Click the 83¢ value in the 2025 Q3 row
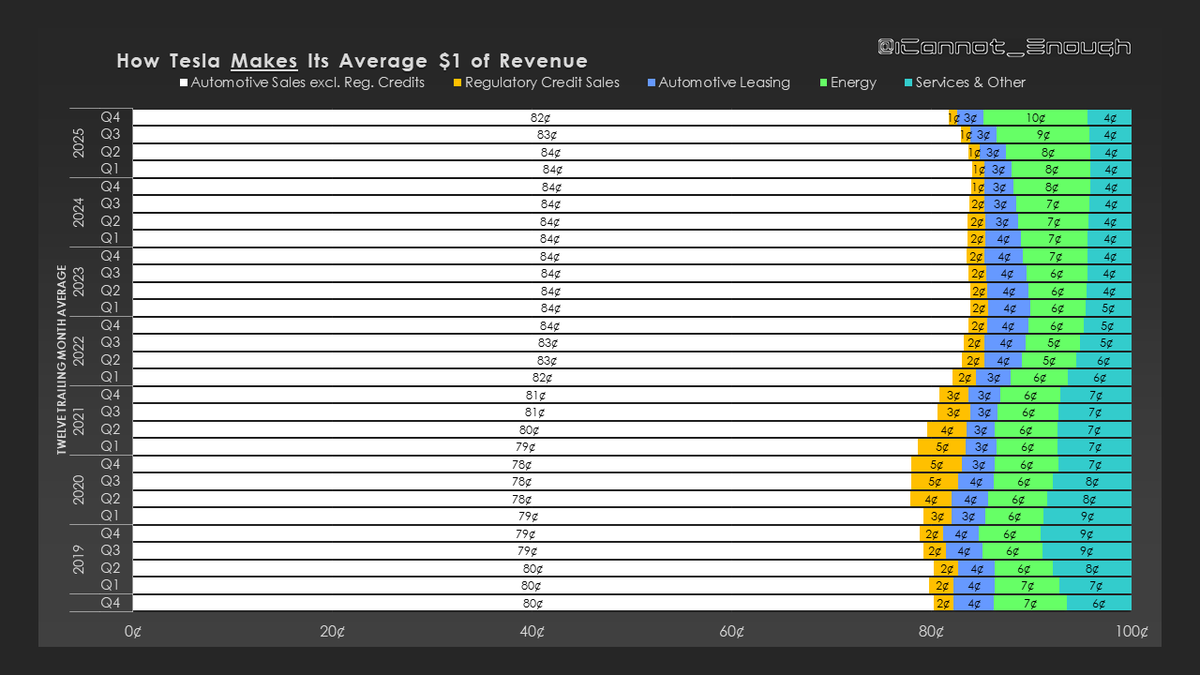Screen dimensions: 1200x675 click(x=546, y=135)
